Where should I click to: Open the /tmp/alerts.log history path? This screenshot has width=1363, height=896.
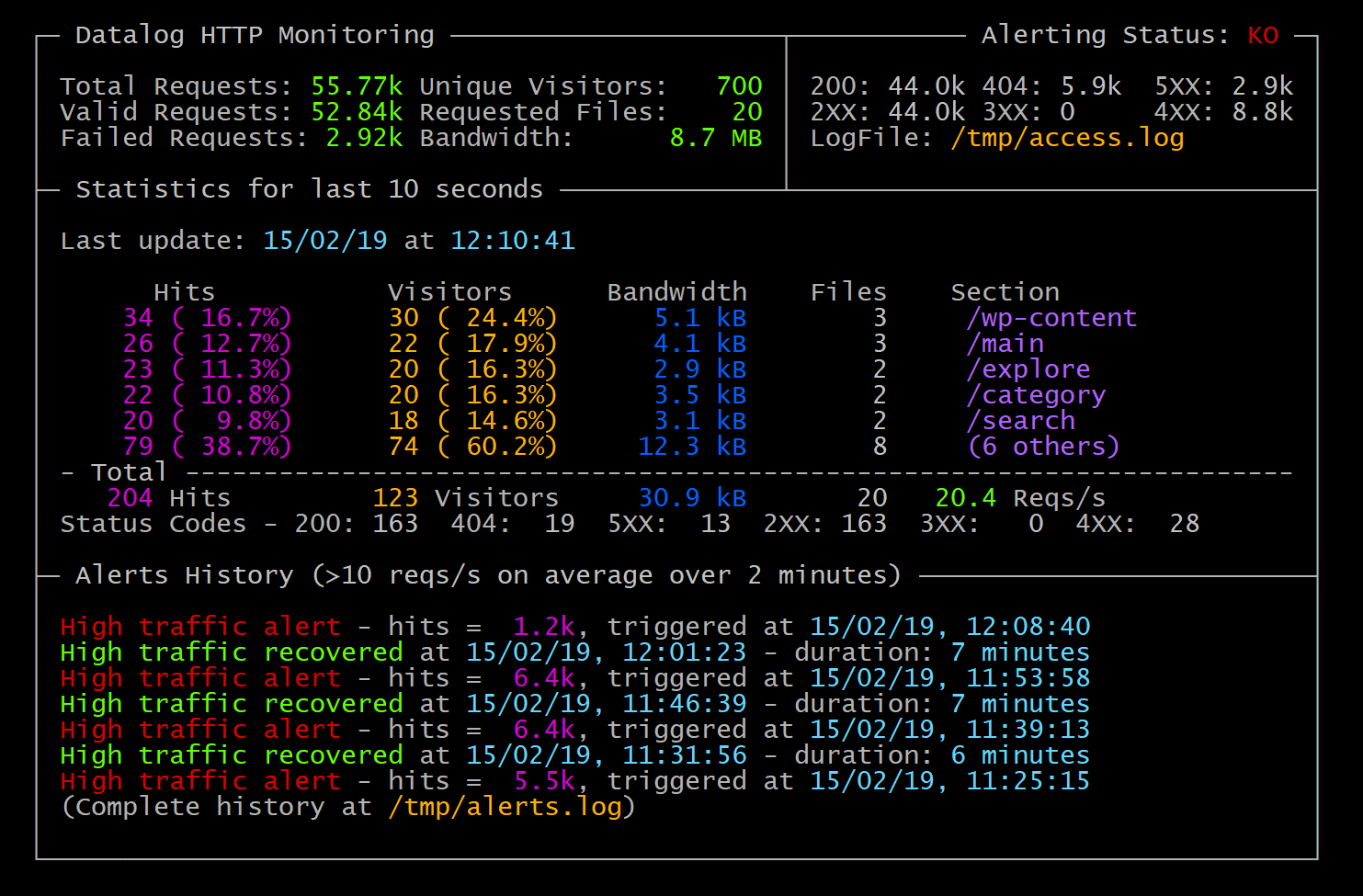pos(505,807)
